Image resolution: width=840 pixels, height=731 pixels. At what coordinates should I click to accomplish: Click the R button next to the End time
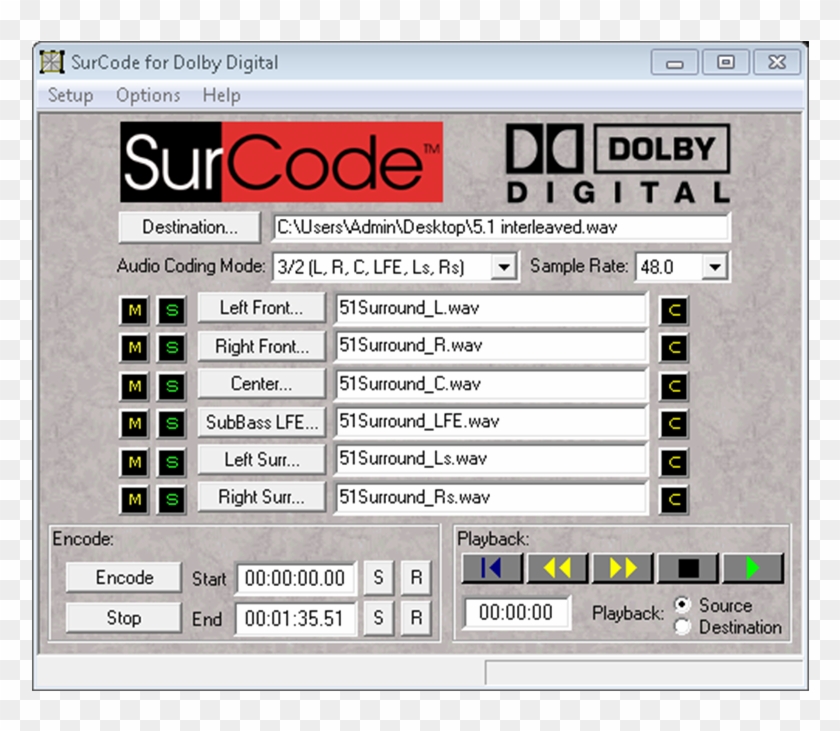tap(416, 619)
